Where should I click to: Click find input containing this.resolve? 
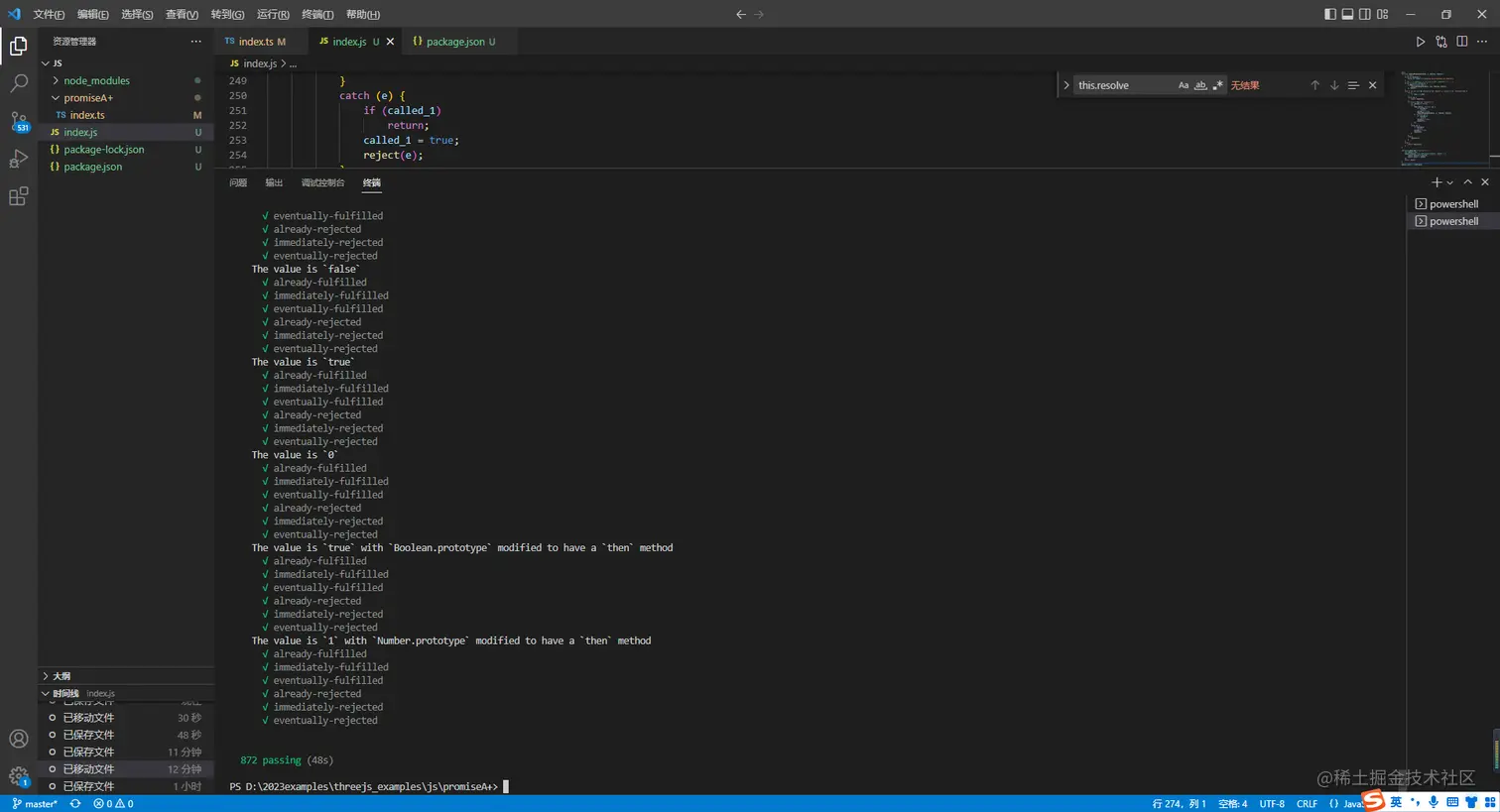pyautogui.click(x=1125, y=85)
